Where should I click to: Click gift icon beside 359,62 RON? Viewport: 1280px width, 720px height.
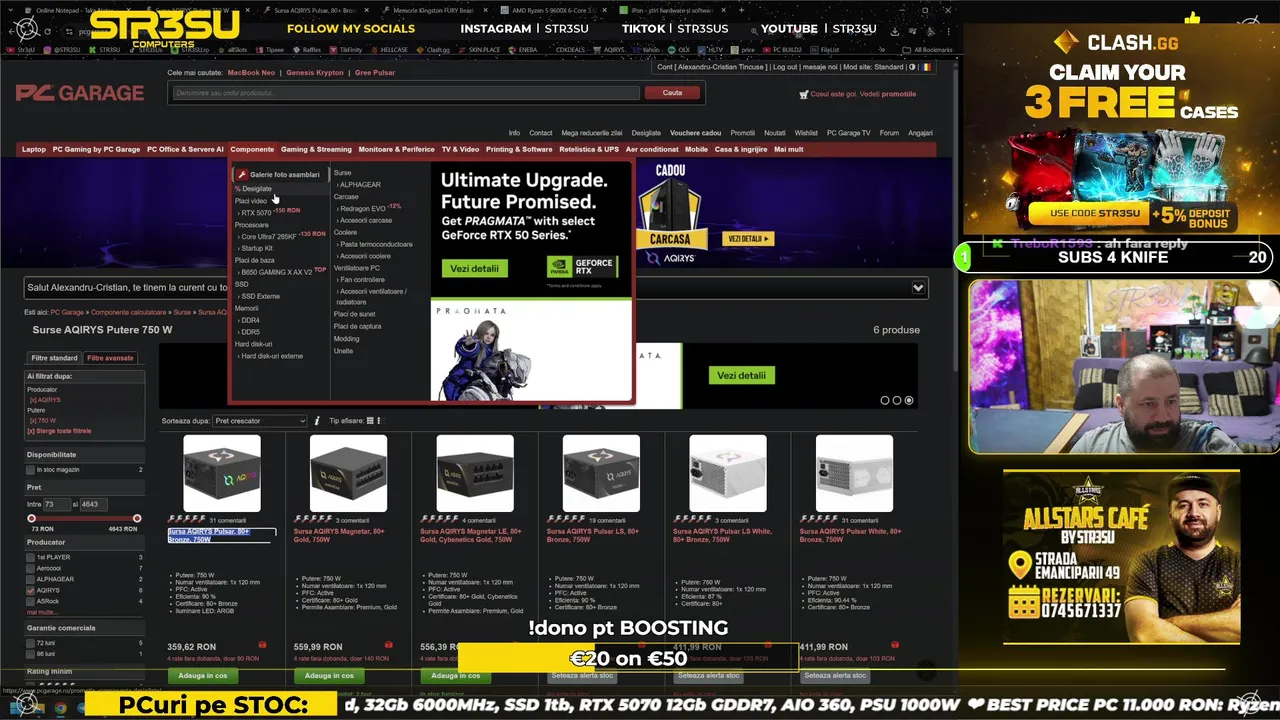(262, 646)
